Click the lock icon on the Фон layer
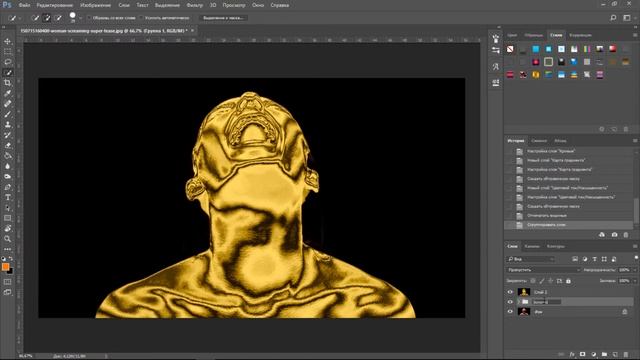The image size is (640, 360). coord(624,312)
